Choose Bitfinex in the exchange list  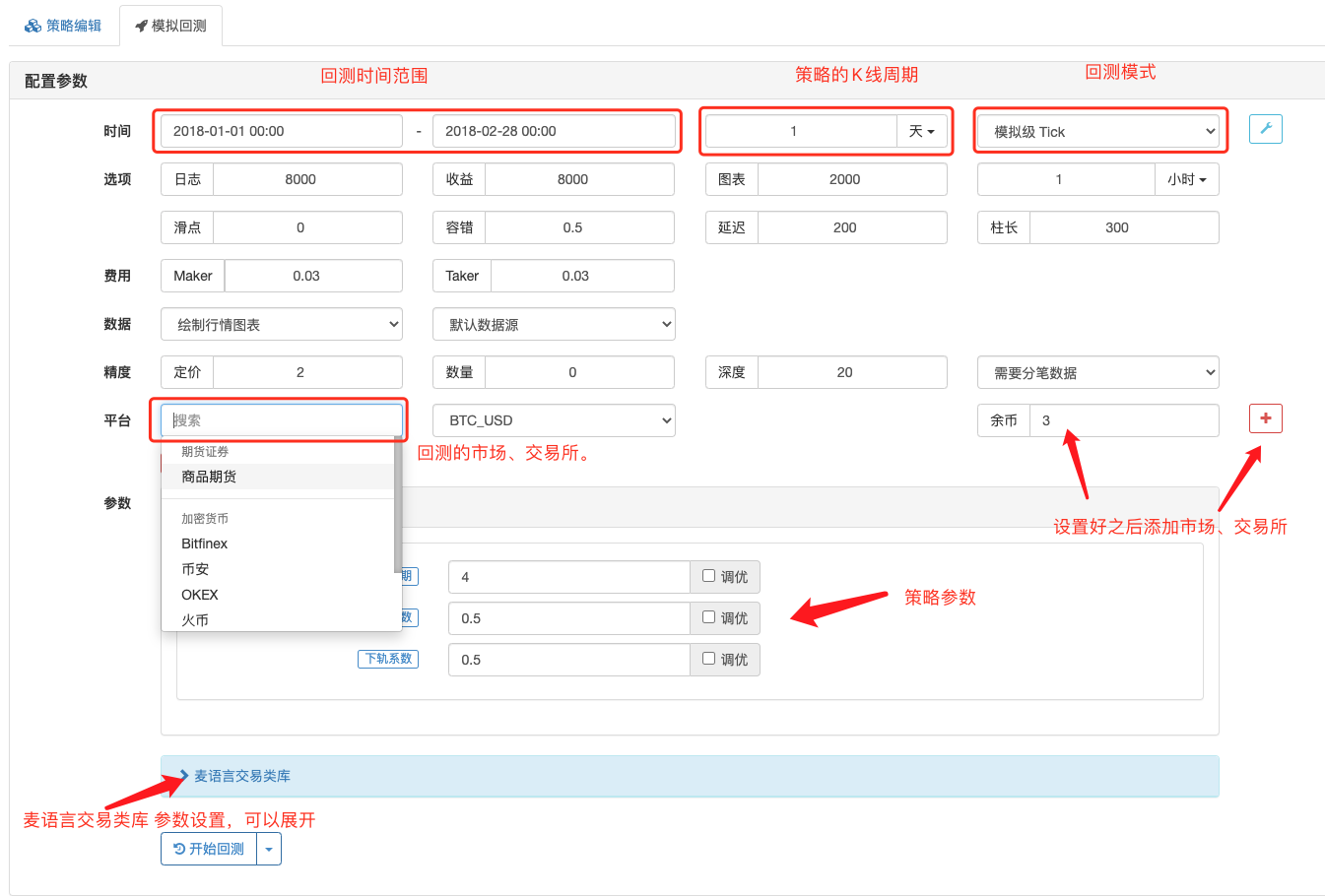pyautogui.click(x=205, y=544)
